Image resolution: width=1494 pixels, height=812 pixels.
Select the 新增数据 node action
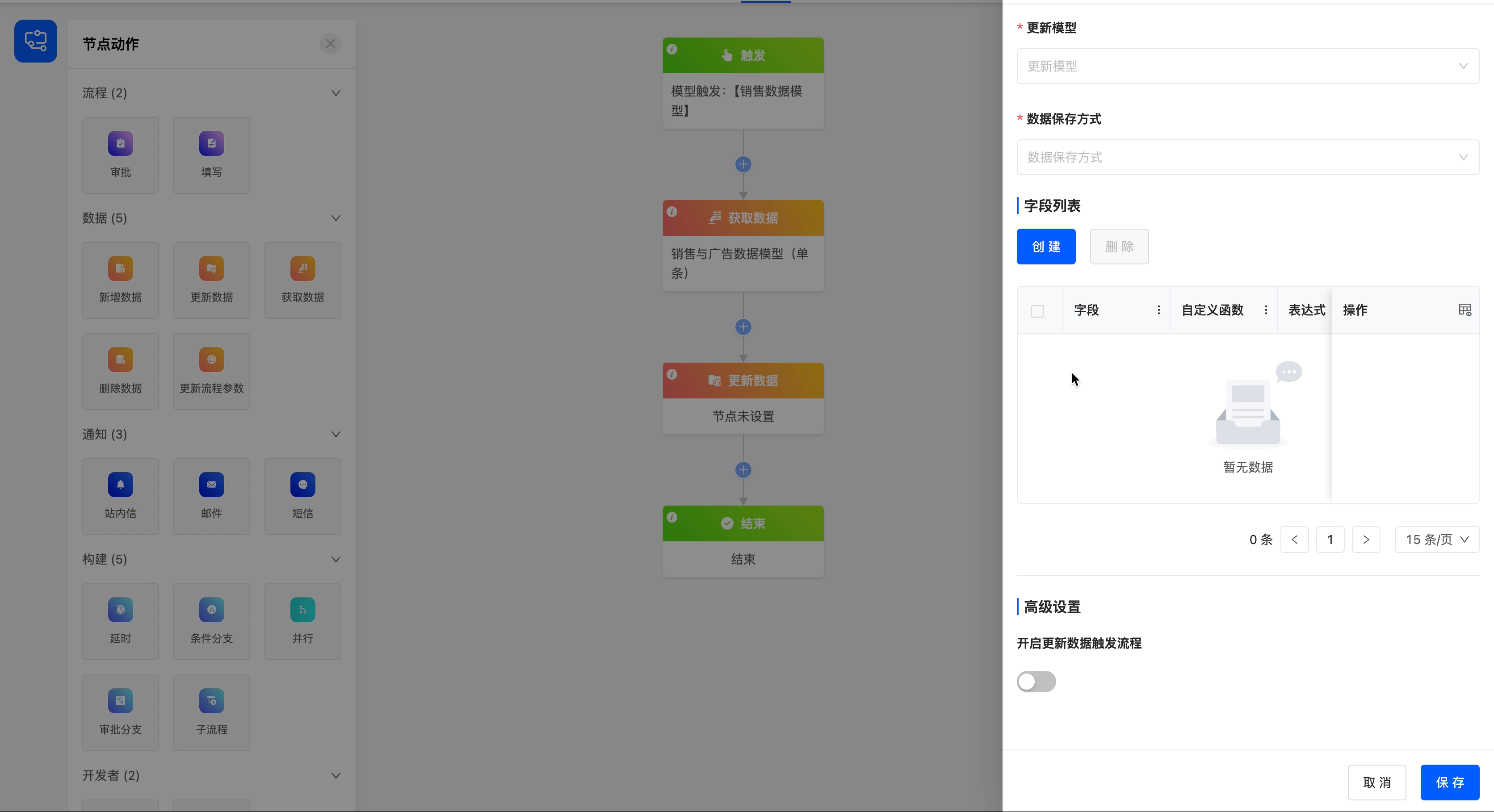pos(120,280)
